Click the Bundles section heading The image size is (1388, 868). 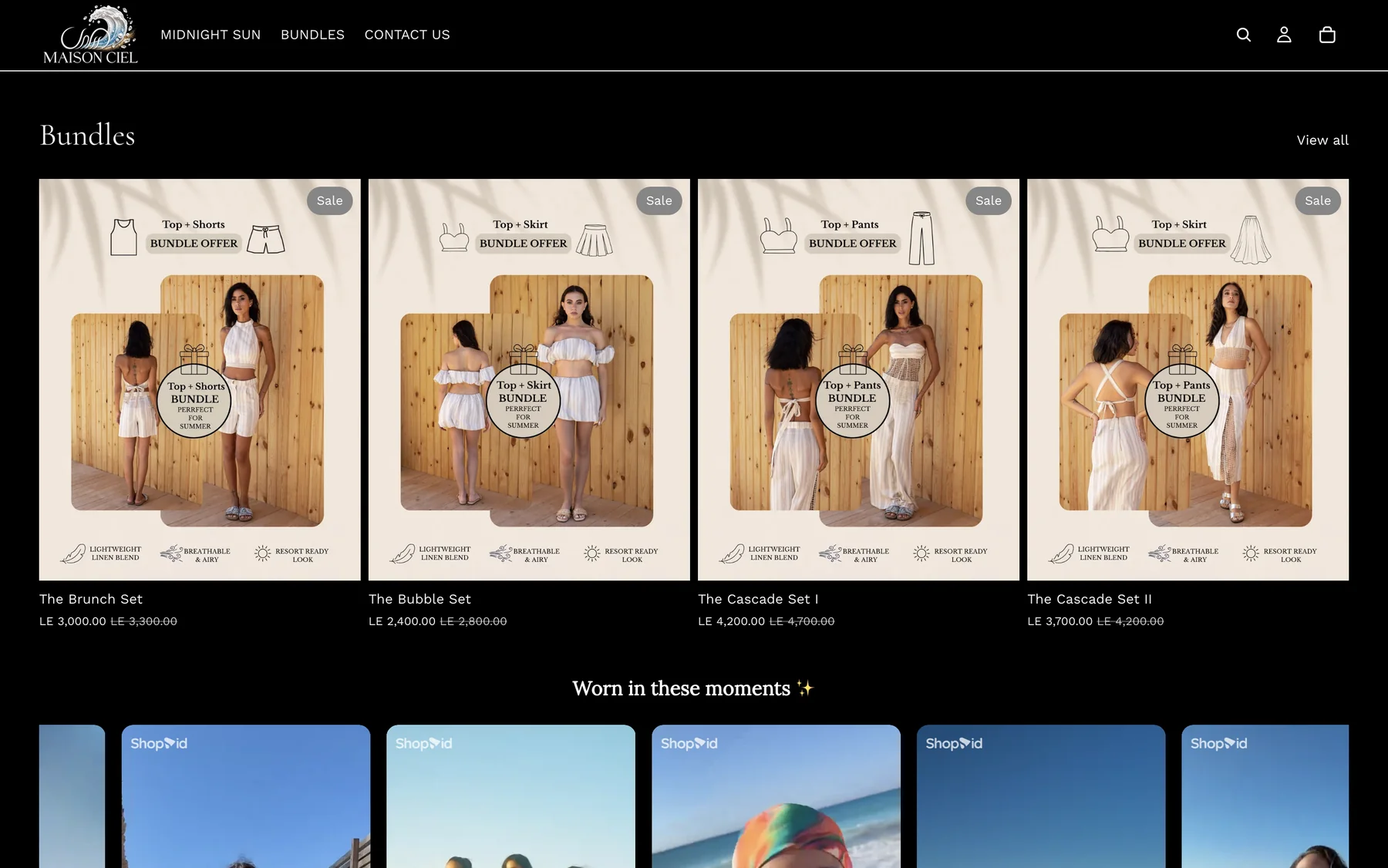[87, 135]
